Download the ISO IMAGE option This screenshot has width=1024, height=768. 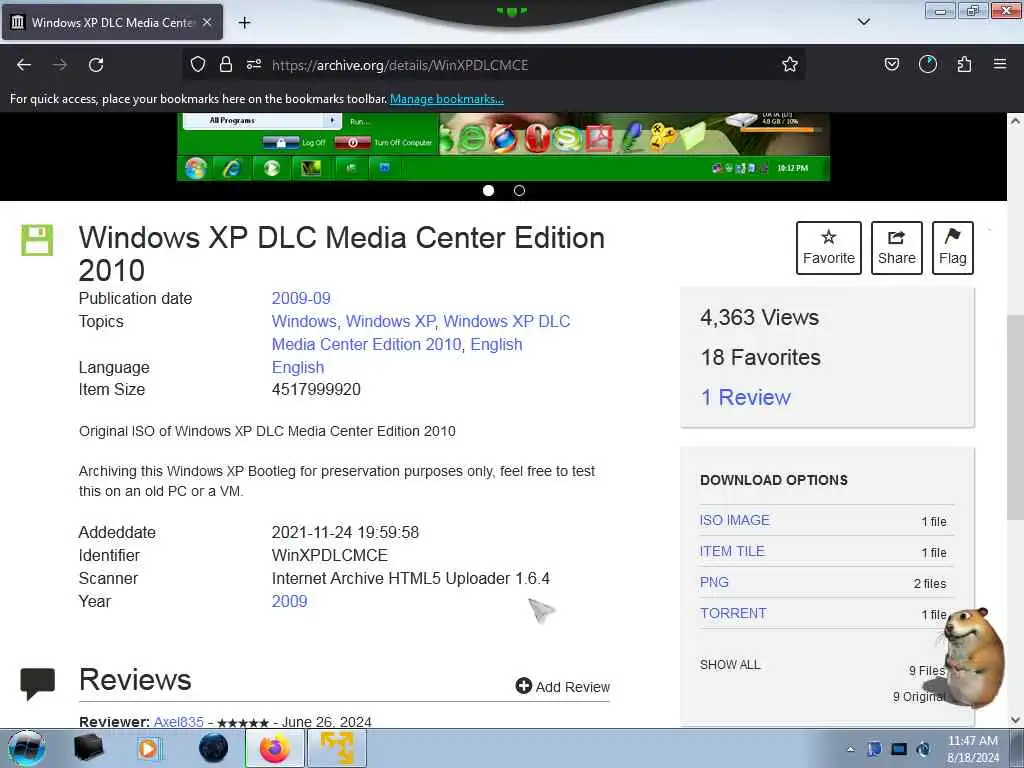pos(735,520)
